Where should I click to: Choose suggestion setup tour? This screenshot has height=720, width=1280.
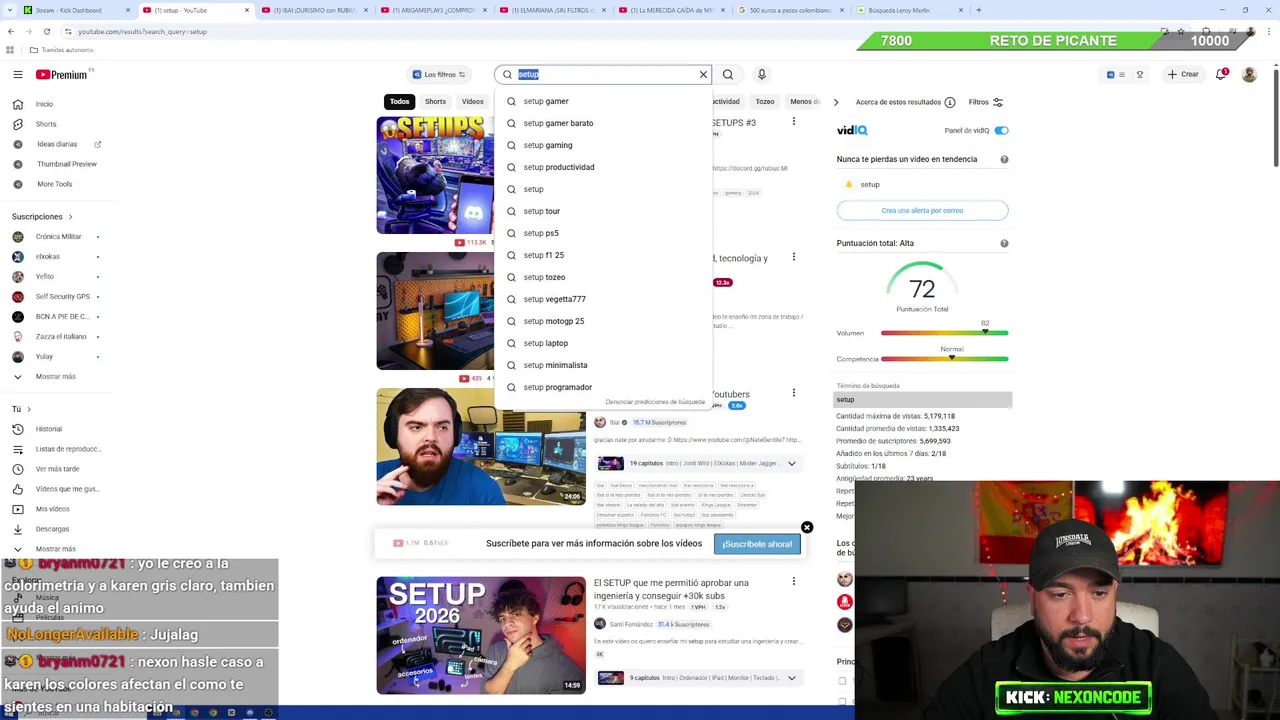coord(603,211)
